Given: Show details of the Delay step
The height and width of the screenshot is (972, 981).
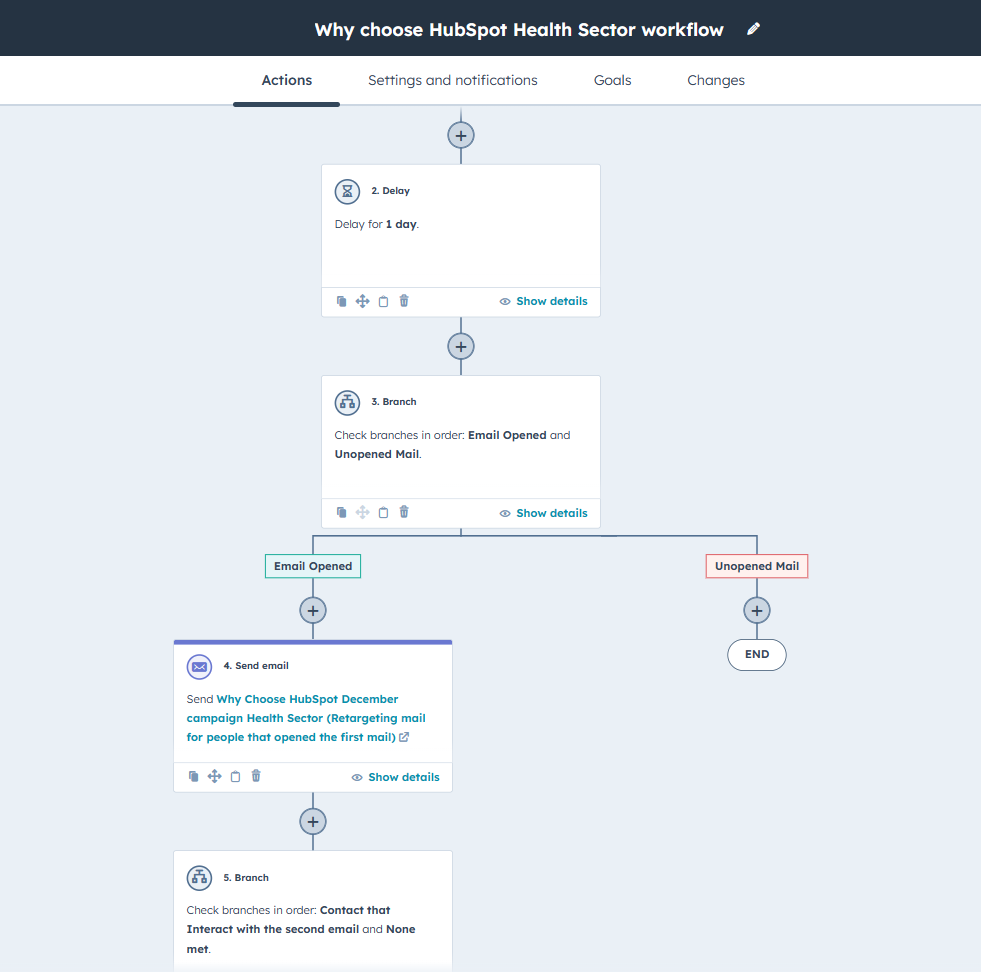Looking at the screenshot, I should 543,301.
